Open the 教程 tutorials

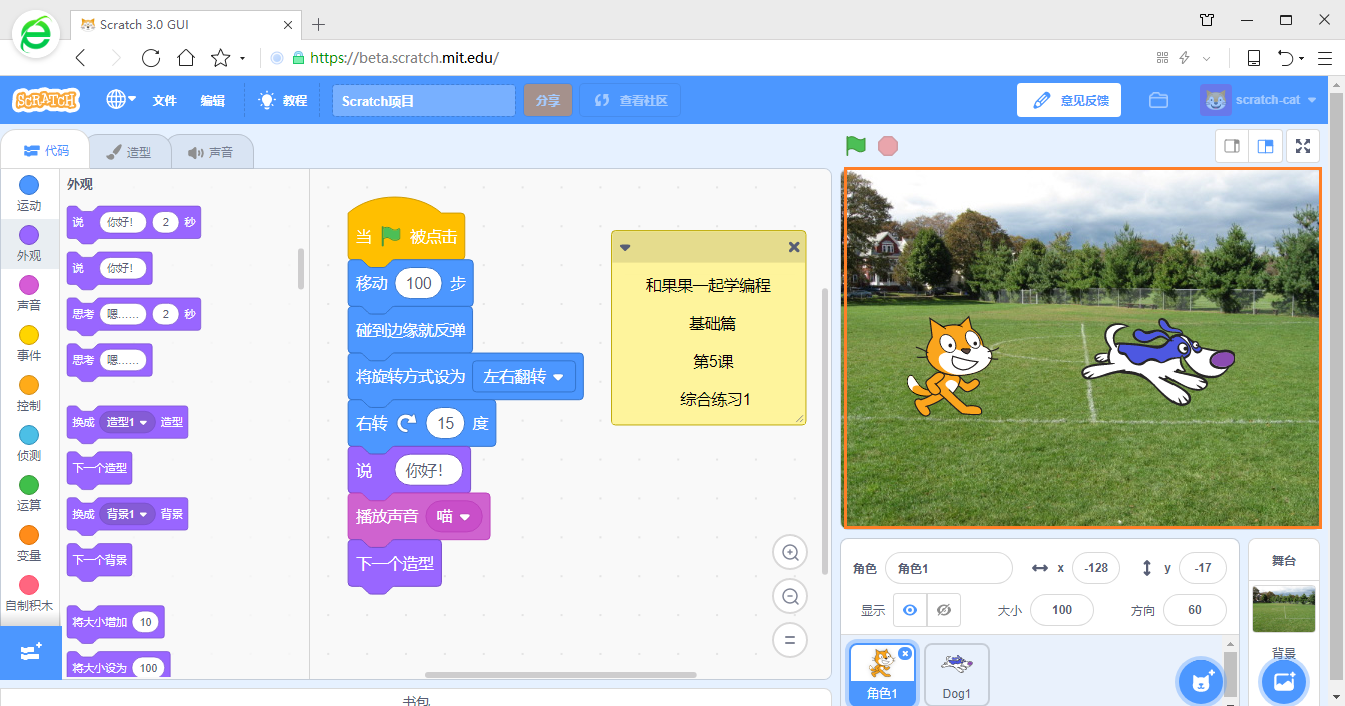click(x=282, y=101)
